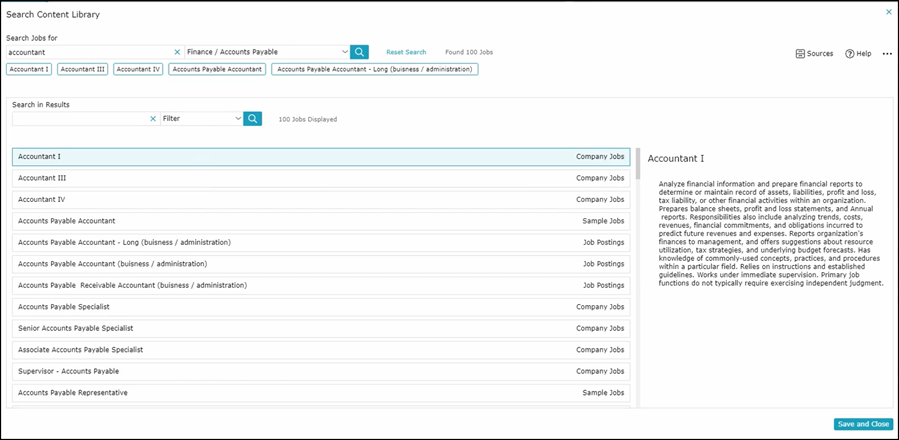
Task: Select the Accounts Payable Accountant suggestion tag
Action: (x=218, y=70)
